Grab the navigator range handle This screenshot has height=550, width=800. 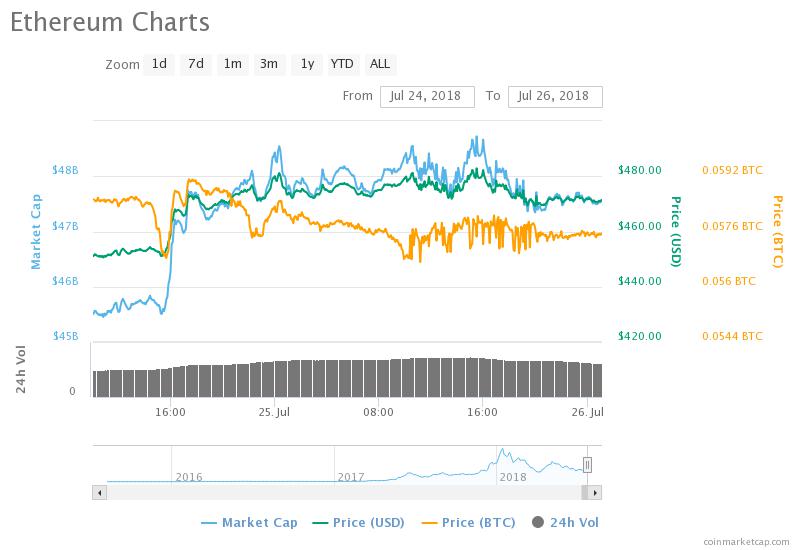(587, 465)
